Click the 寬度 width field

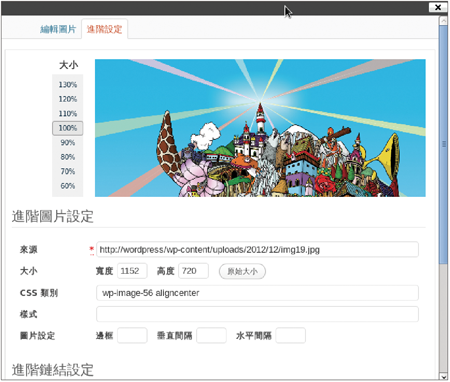point(132,271)
